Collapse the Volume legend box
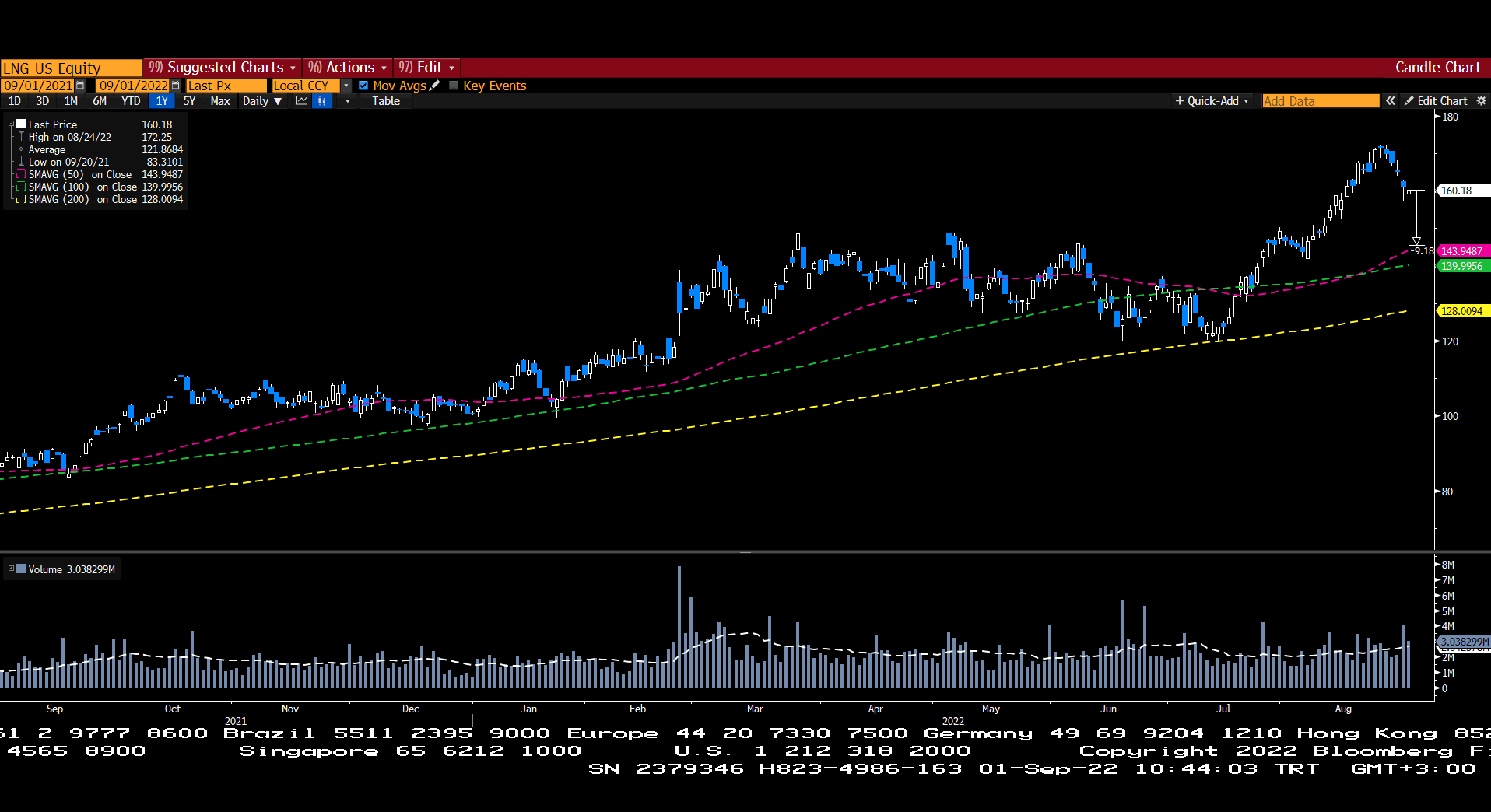This screenshot has width=1491, height=812. point(11,569)
